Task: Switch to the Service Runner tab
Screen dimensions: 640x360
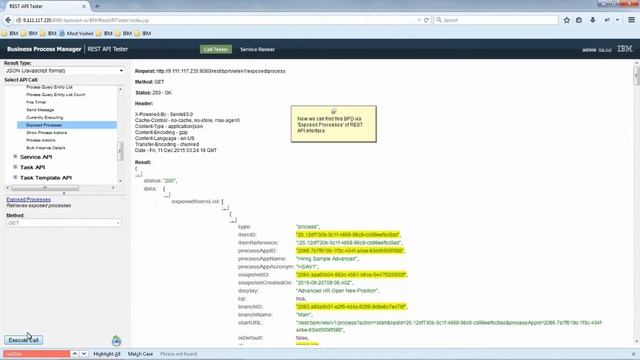Action: click(x=257, y=49)
